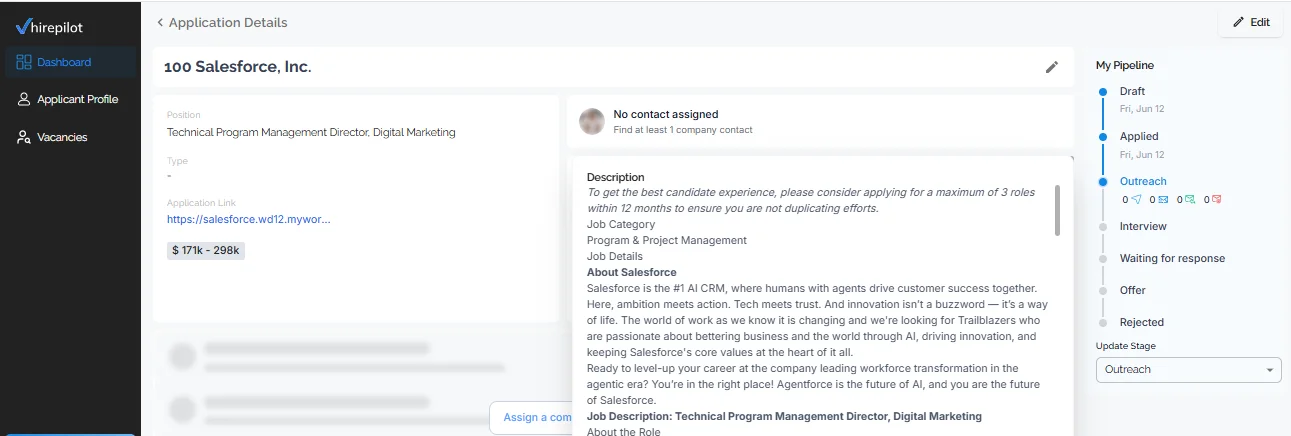The height and width of the screenshot is (436, 1291).
Task: Click the Job Description bold heading
Action: click(x=784, y=416)
